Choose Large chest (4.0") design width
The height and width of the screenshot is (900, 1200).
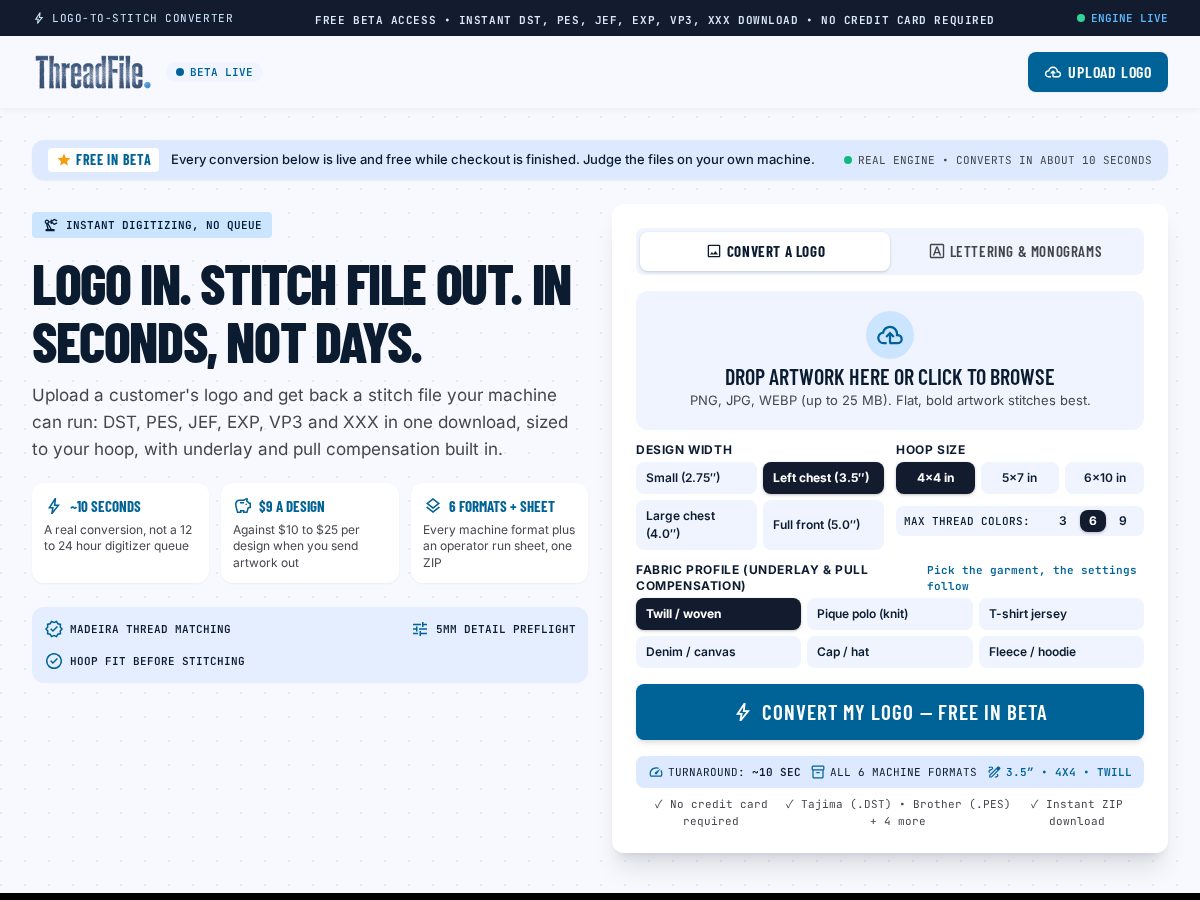(696, 525)
